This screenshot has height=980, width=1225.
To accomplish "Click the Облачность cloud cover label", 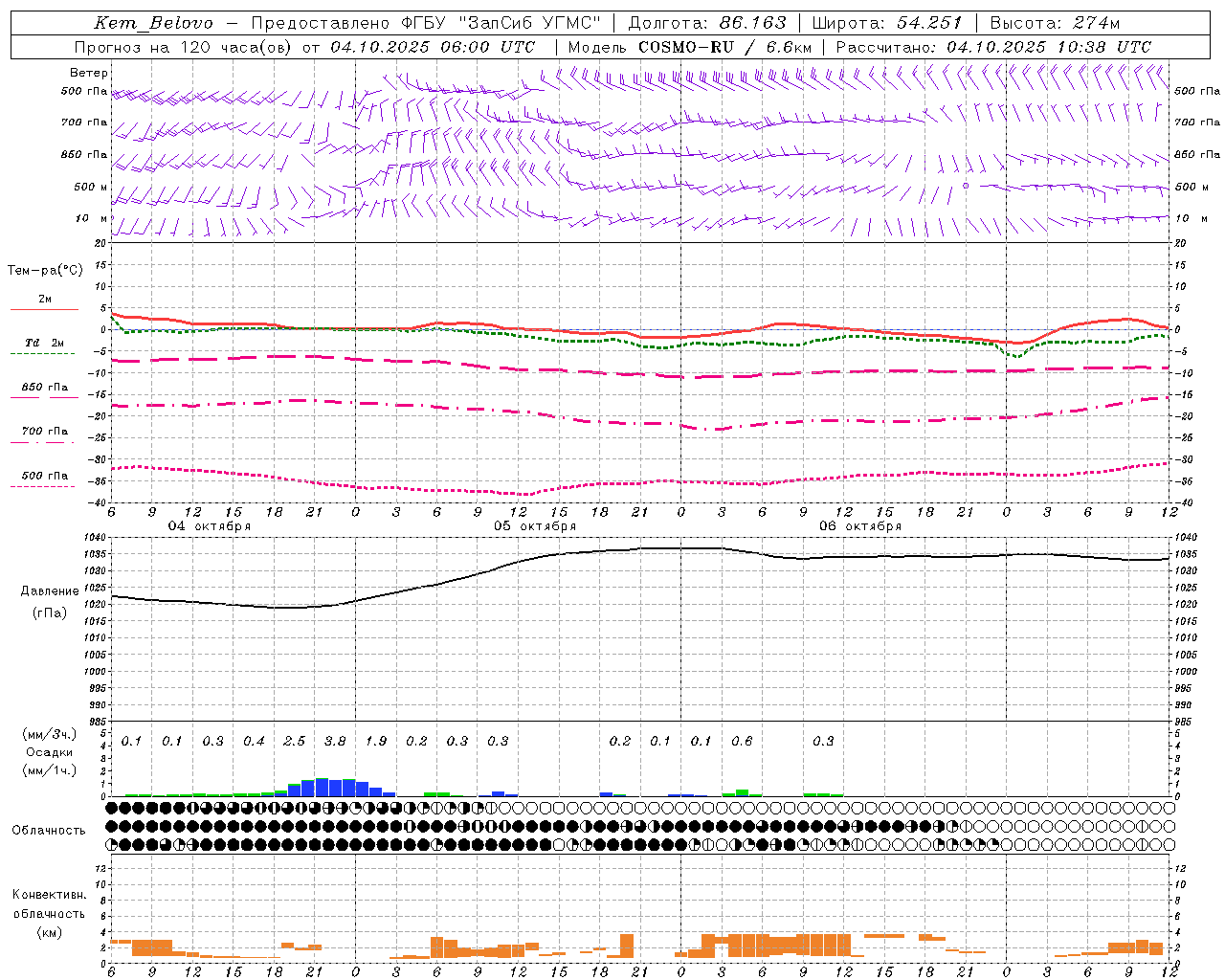I will click(49, 830).
